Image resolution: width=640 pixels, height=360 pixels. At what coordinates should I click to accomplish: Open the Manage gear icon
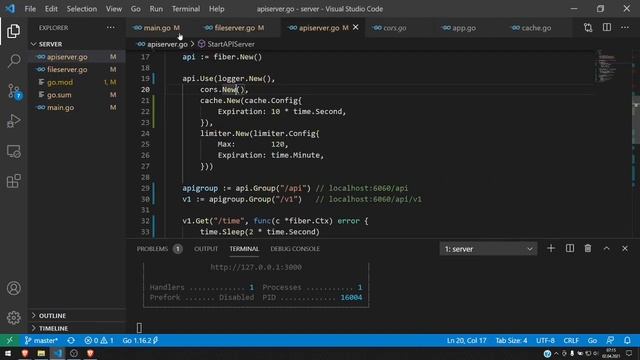click(13, 318)
